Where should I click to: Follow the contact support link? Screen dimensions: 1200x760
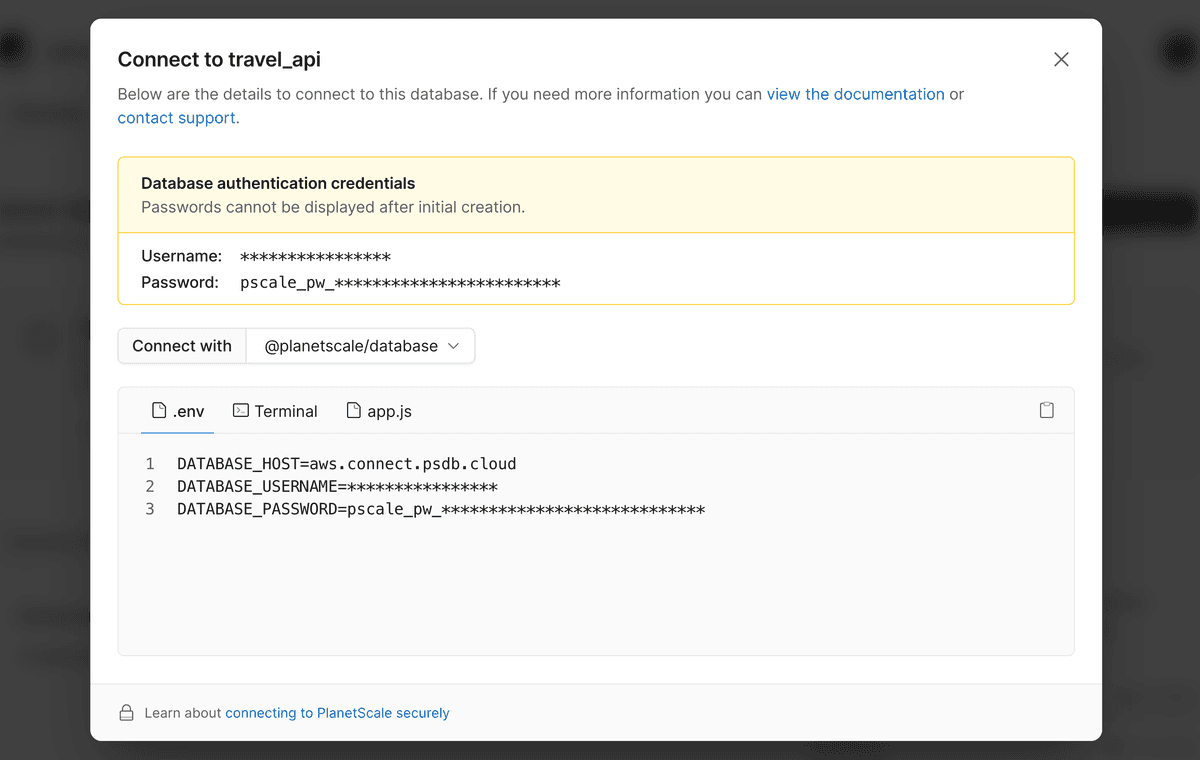177,118
